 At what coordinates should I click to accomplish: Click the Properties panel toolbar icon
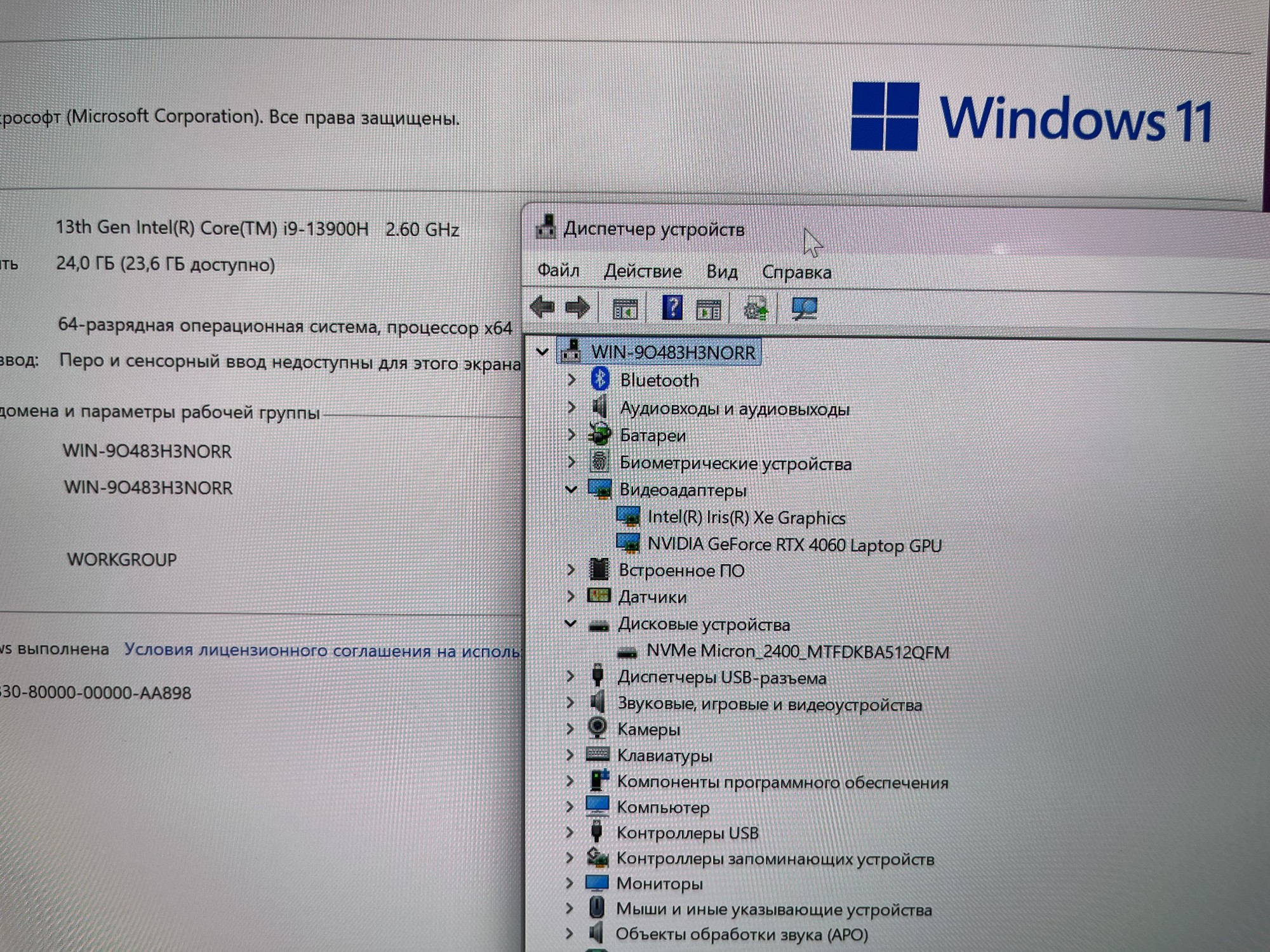coord(708,310)
